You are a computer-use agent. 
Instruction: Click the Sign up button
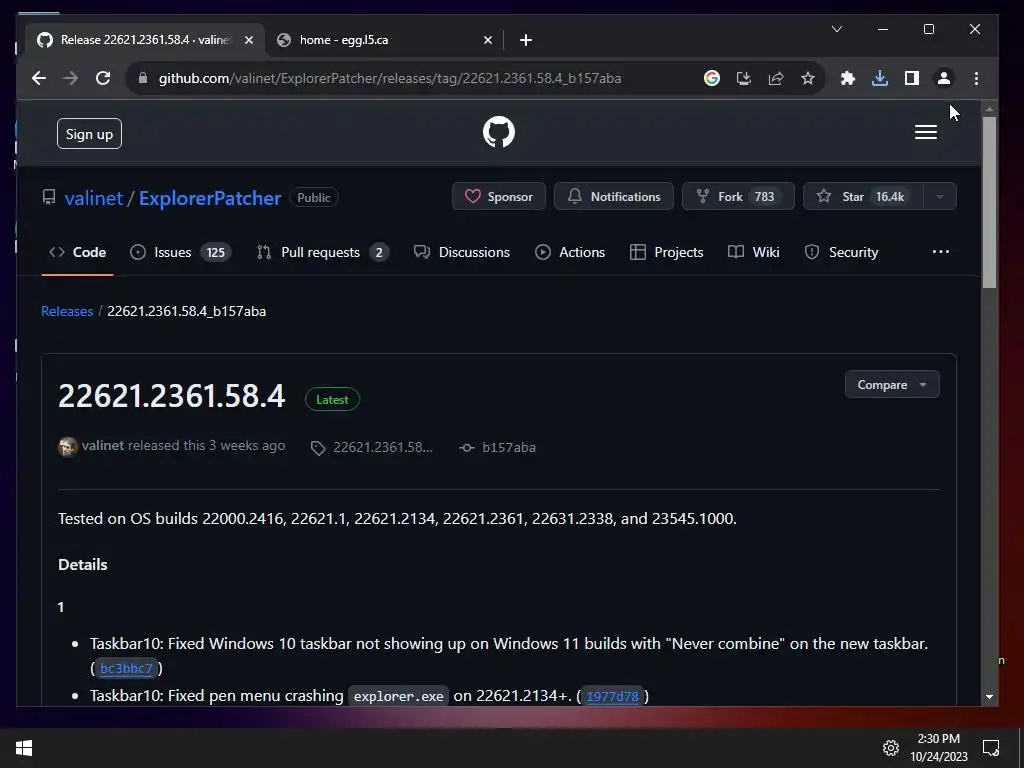pos(89,134)
